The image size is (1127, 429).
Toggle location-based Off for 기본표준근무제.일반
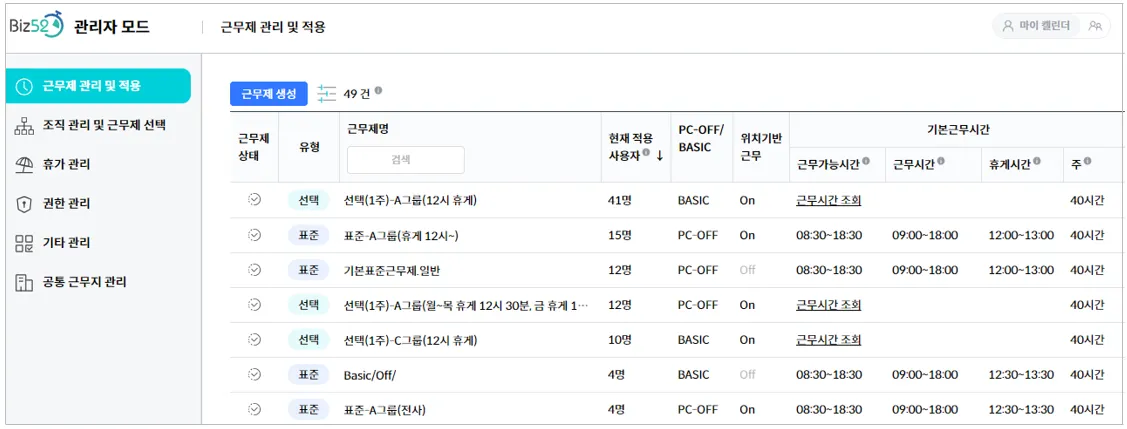pyautogui.click(x=747, y=270)
